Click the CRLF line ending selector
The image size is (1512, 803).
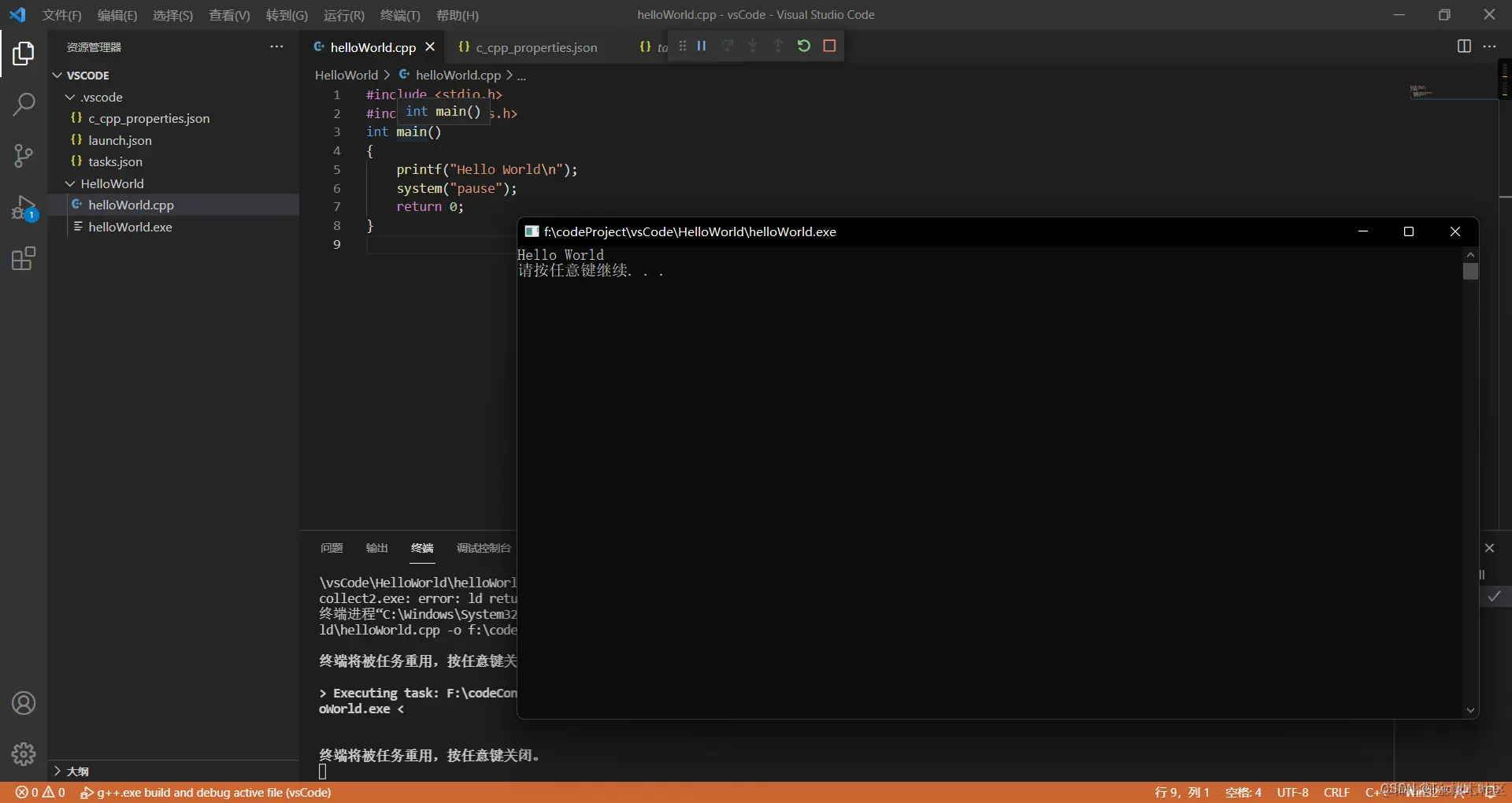pos(1337,793)
